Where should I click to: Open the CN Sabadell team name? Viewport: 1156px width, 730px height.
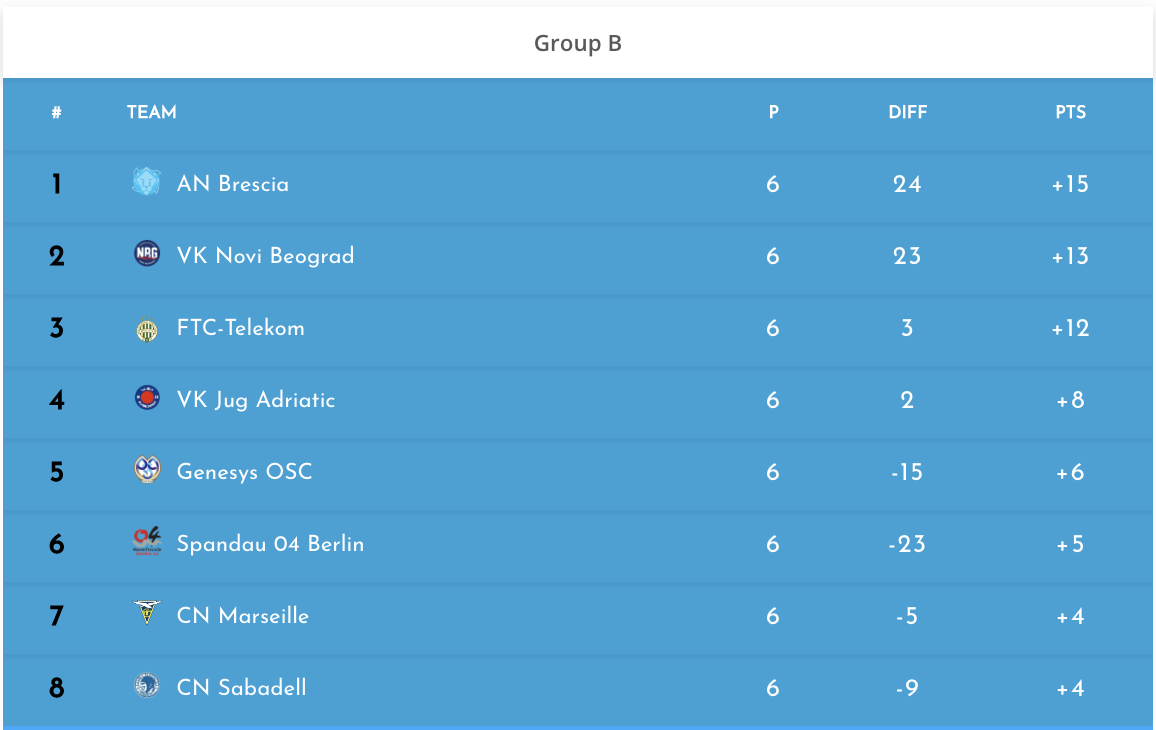click(x=242, y=687)
